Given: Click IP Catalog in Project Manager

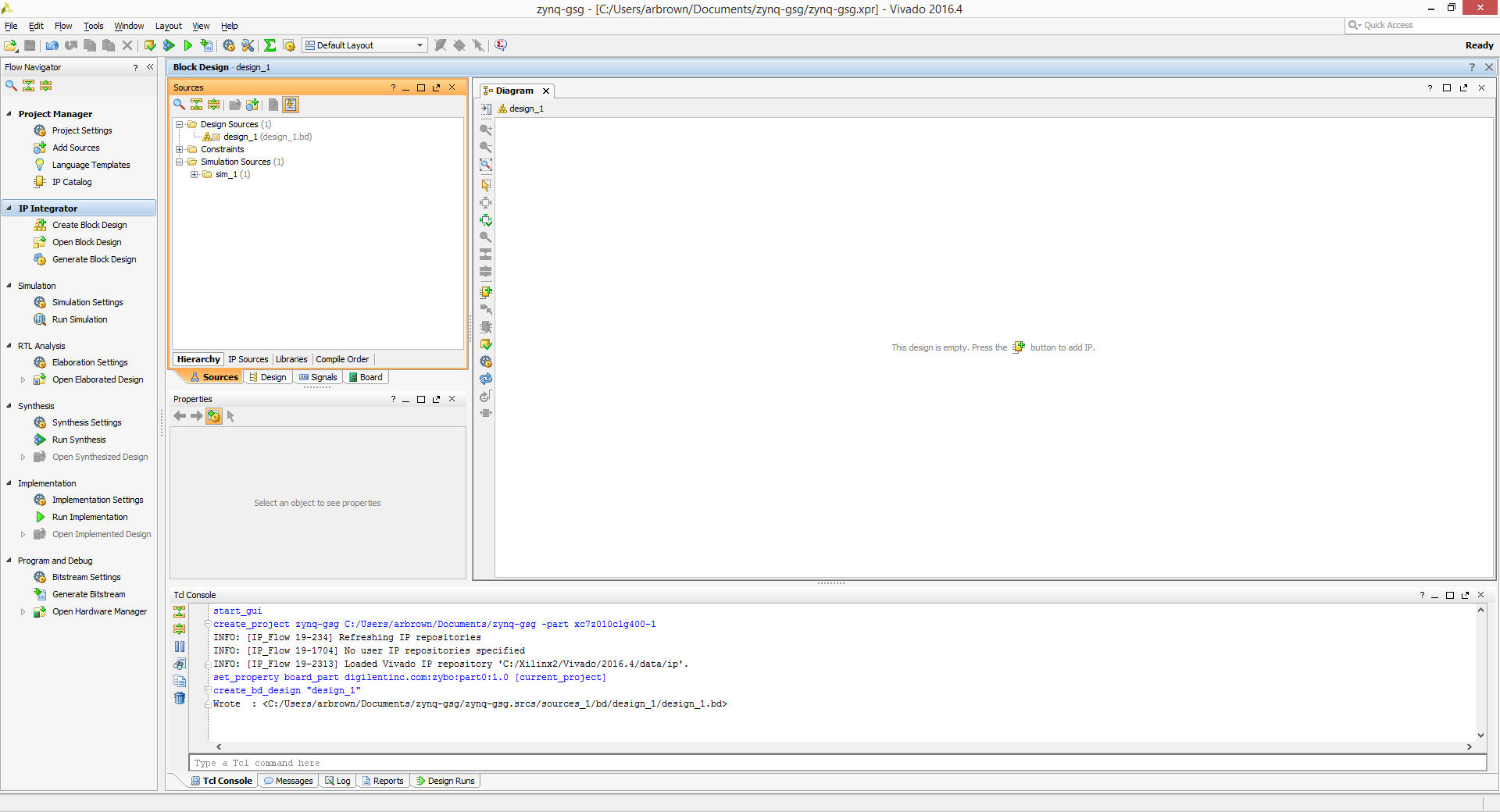Looking at the screenshot, I should (x=72, y=182).
